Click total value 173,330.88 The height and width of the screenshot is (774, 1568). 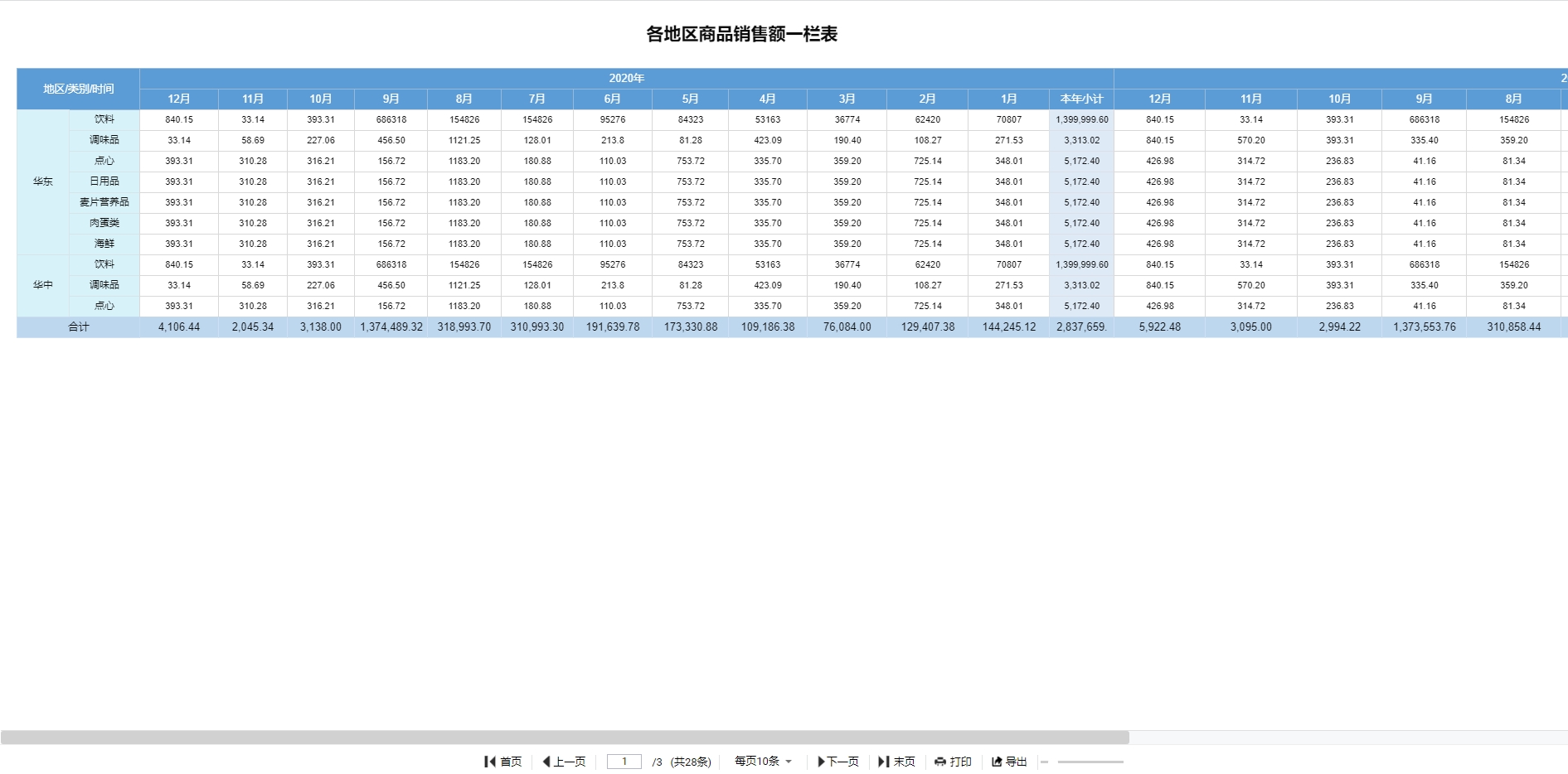pyautogui.click(x=691, y=327)
